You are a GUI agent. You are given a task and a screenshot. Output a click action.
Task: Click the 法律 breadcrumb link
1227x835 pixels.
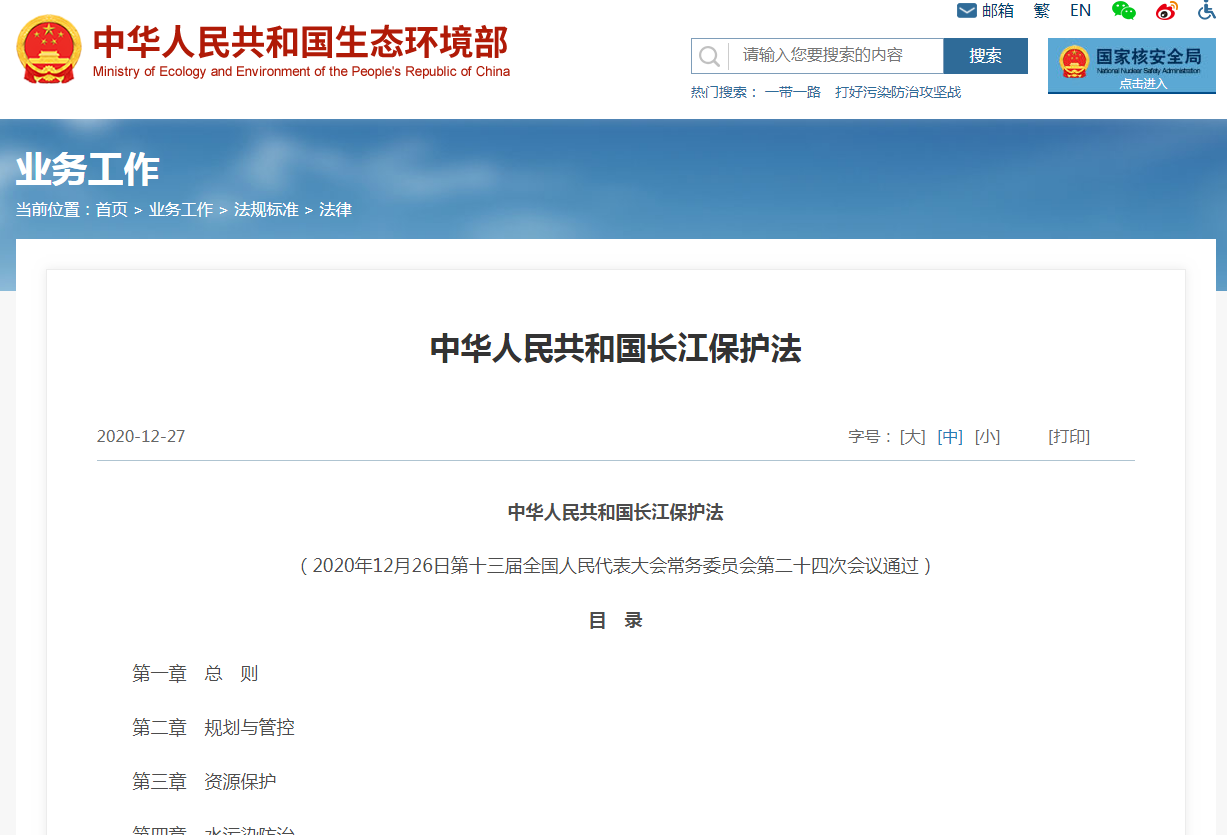335,210
